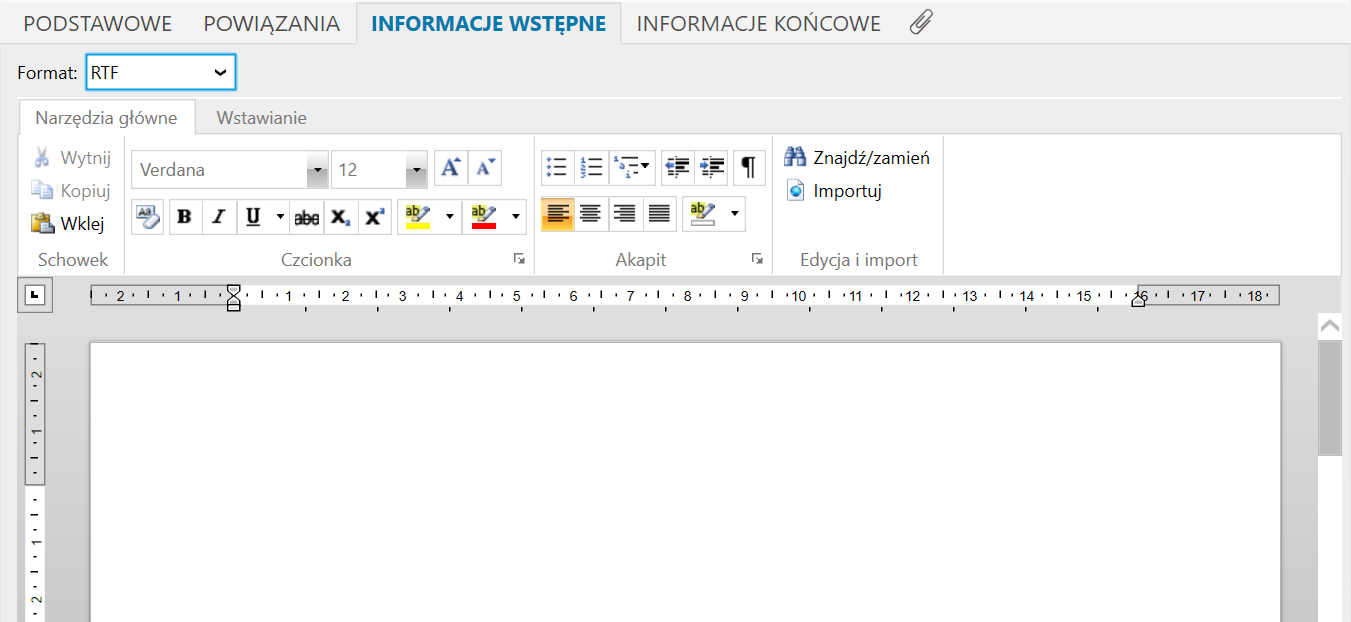
Task: Insert numbered list
Action: (591, 168)
